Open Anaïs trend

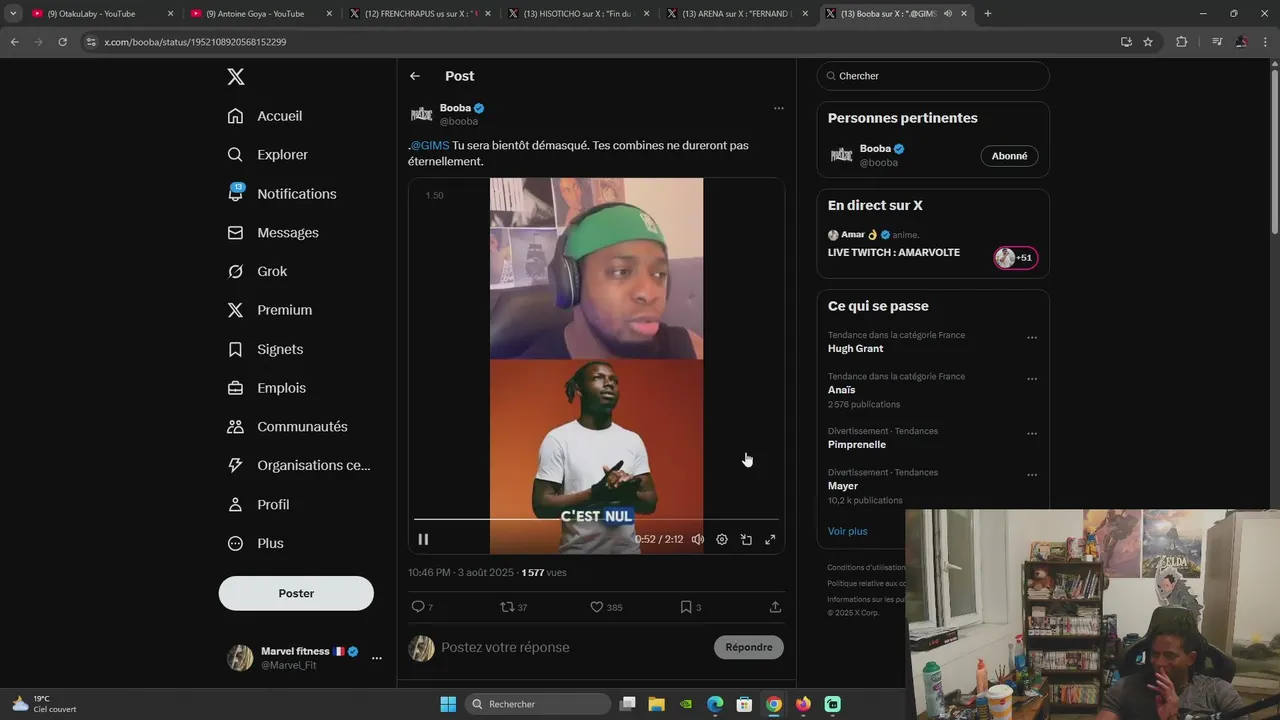point(841,390)
